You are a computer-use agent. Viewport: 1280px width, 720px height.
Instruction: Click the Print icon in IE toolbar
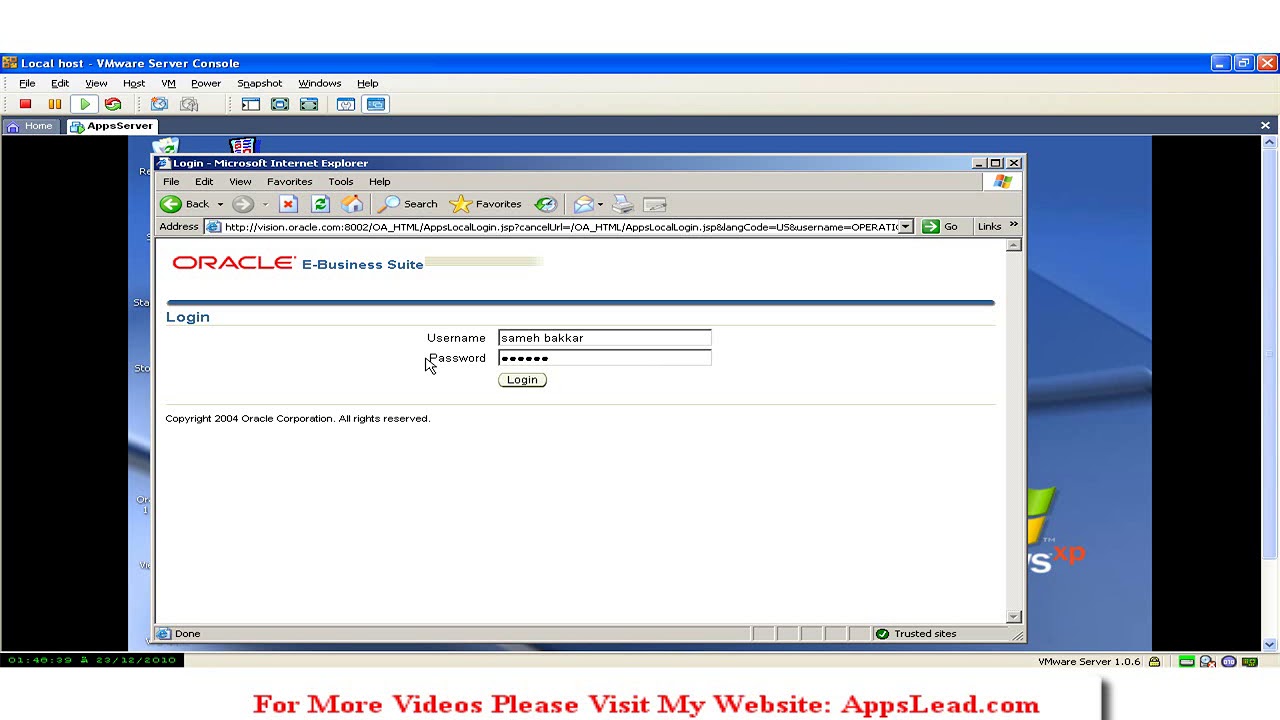(622, 204)
